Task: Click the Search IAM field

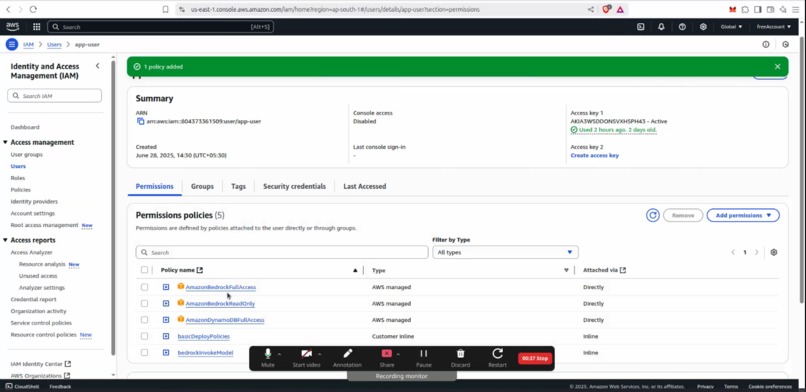Action: [x=54, y=96]
